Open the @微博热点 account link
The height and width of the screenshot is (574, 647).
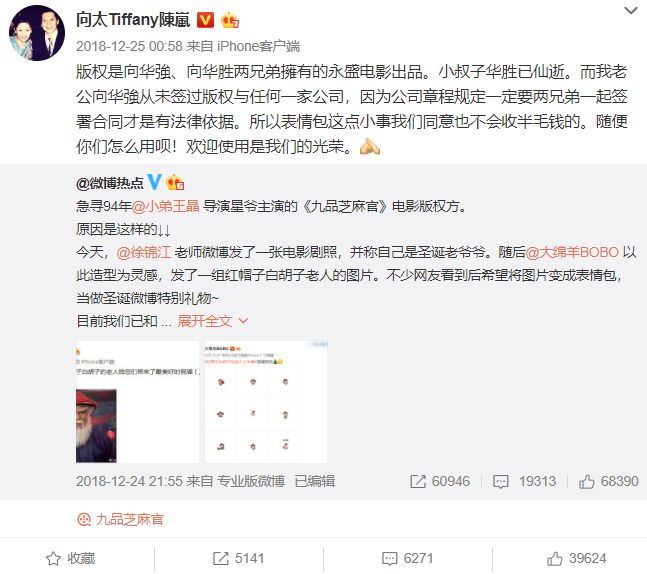pyautogui.click(x=110, y=183)
